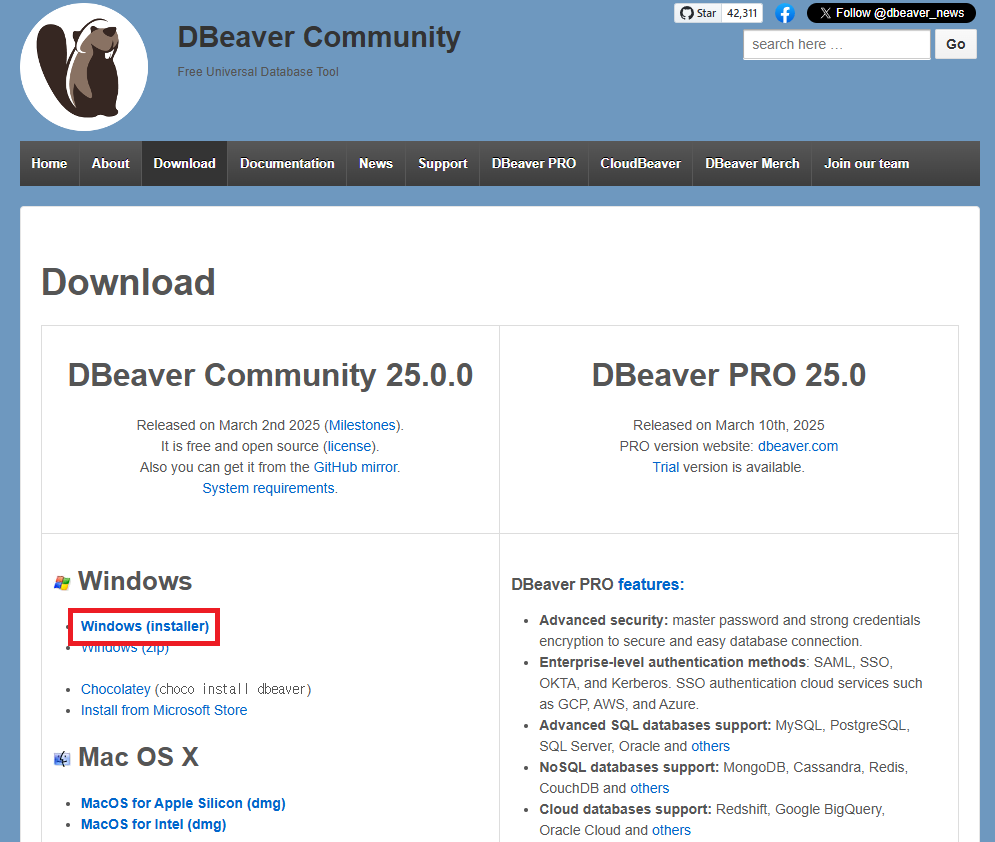Open 'others' link after SQL Server, Oracle
The image size is (995, 842).
710,746
